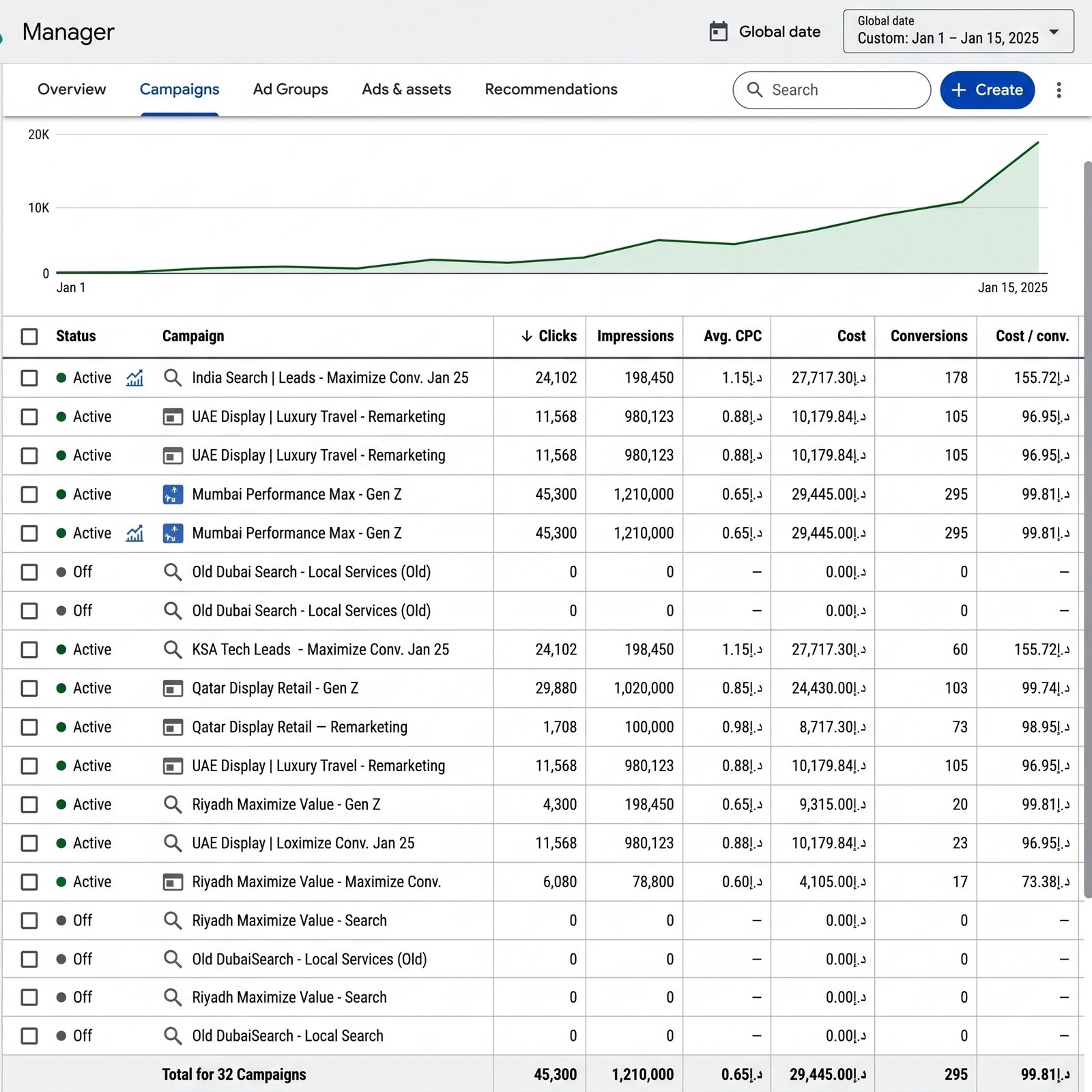Select the India Search | Leads campaign checkbox

29,377
